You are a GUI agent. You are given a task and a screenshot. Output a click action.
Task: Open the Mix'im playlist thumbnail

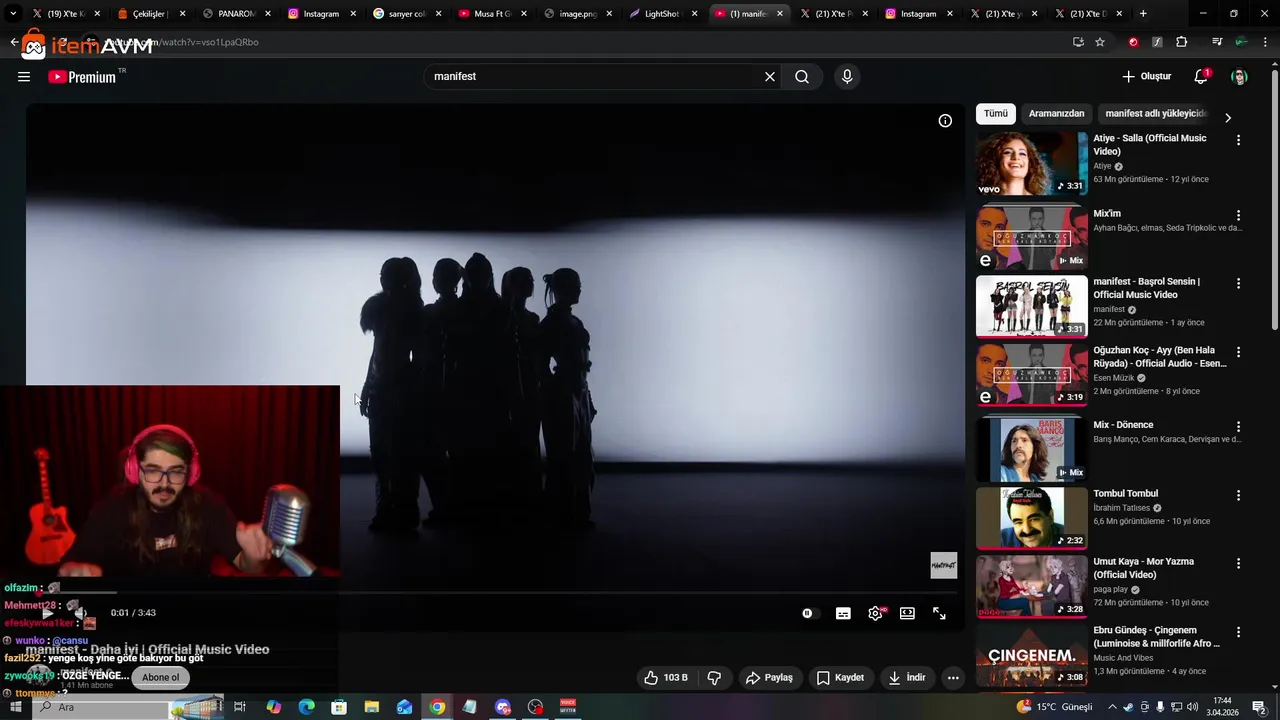click(1031, 237)
